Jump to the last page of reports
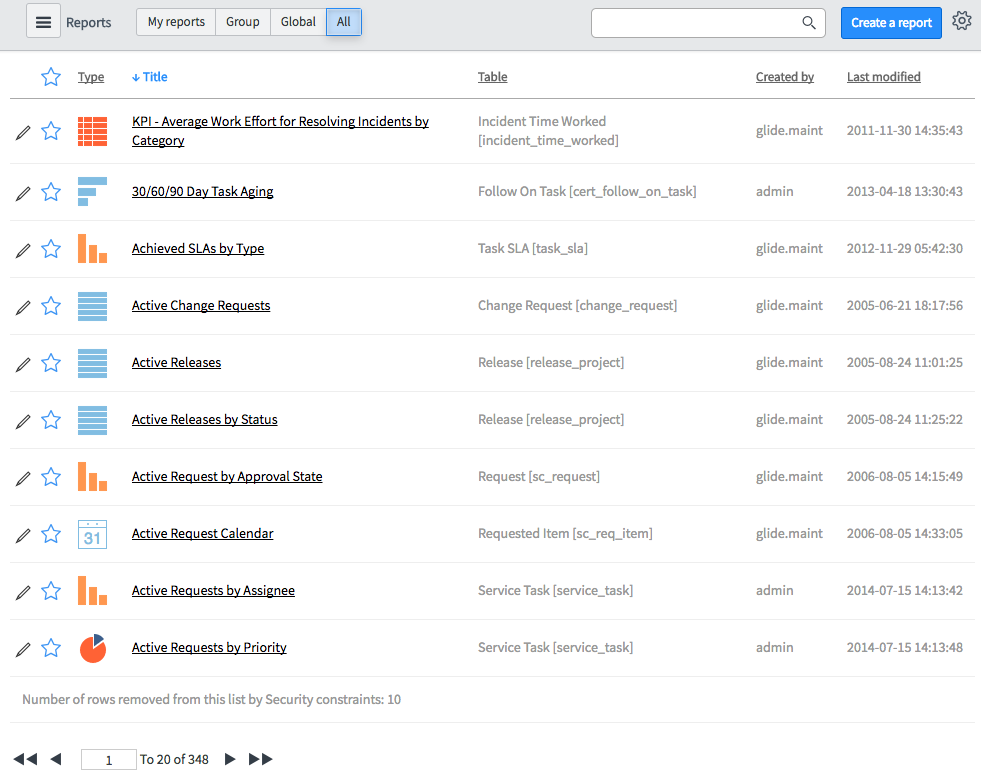Screen dimensions: 981x780 click(x=261, y=759)
